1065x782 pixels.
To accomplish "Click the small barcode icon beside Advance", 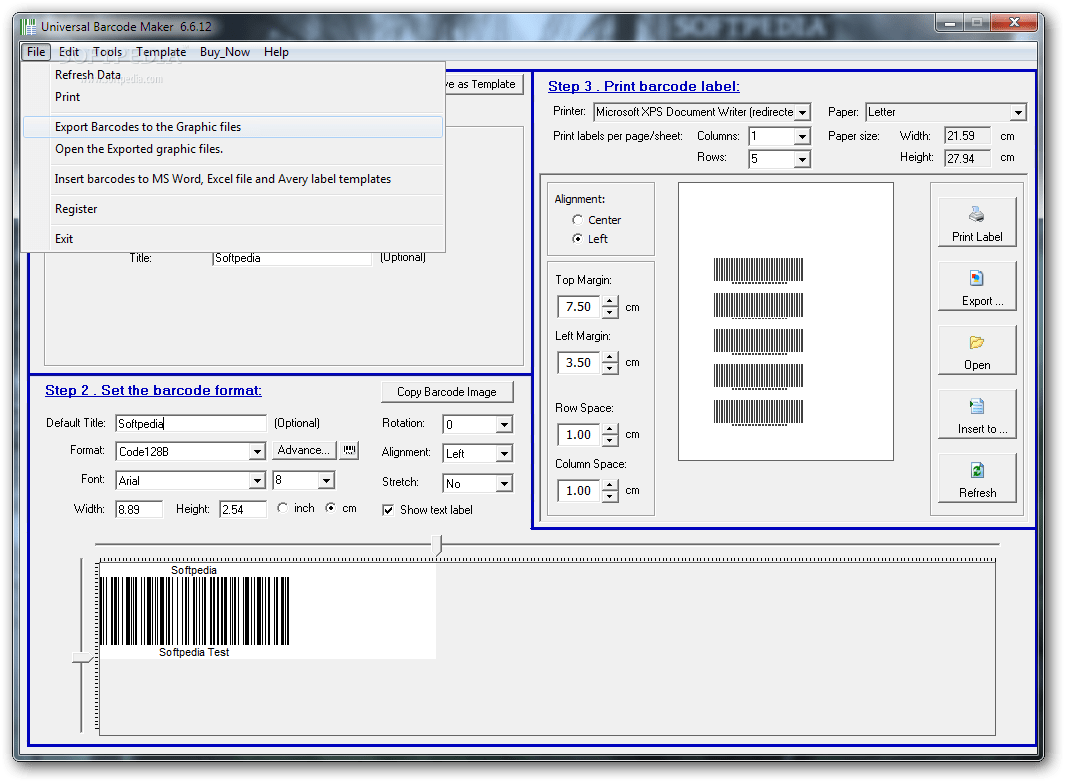I will pos(348,451).
